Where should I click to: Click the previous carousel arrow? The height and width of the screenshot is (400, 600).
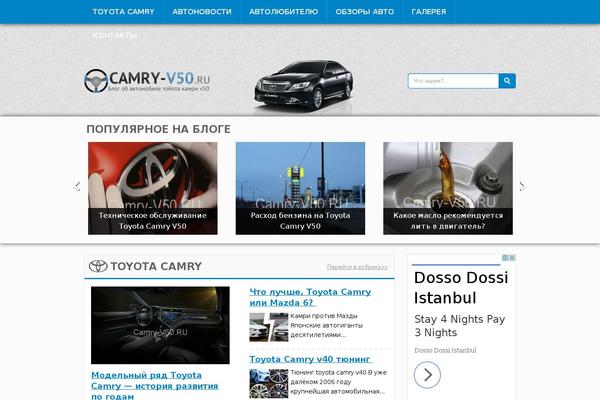[77, 186]
